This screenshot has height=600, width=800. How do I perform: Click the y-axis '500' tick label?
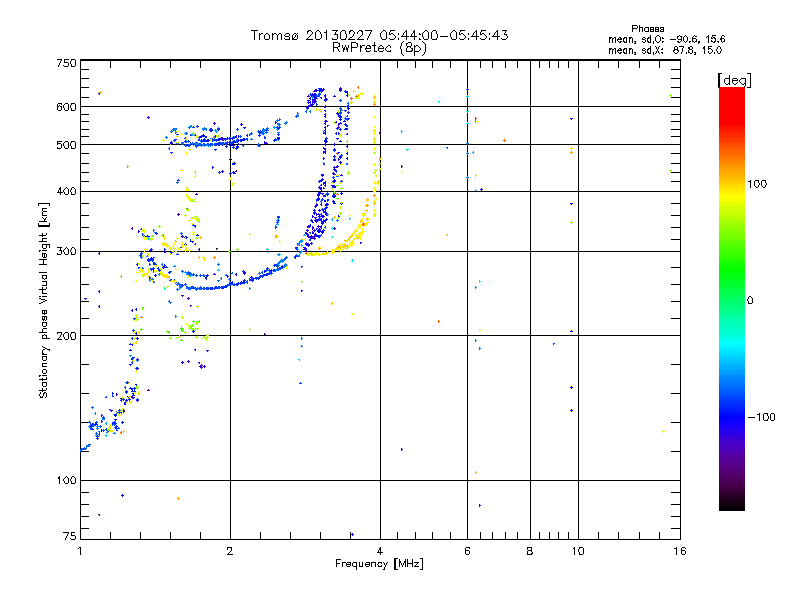click(x=67, y=144)
